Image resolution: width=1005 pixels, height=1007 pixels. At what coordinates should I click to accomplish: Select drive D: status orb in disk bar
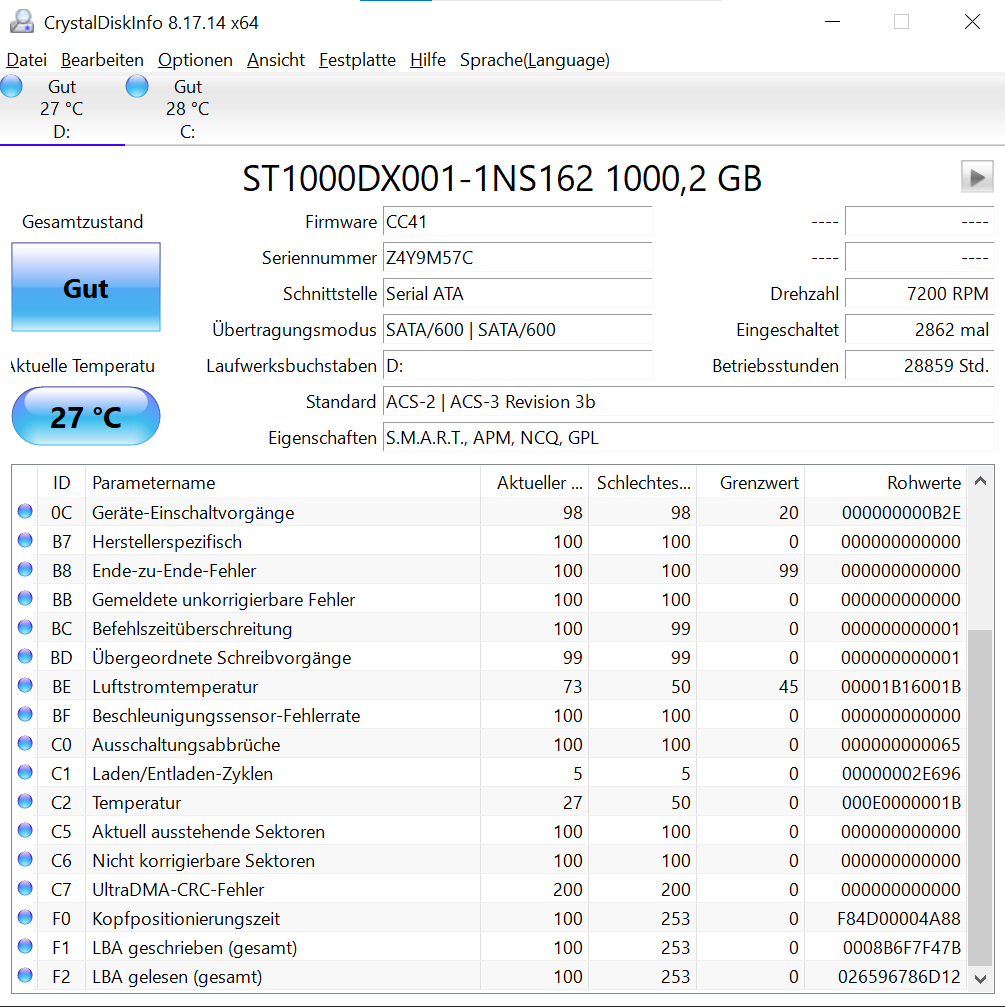(11, 86)
